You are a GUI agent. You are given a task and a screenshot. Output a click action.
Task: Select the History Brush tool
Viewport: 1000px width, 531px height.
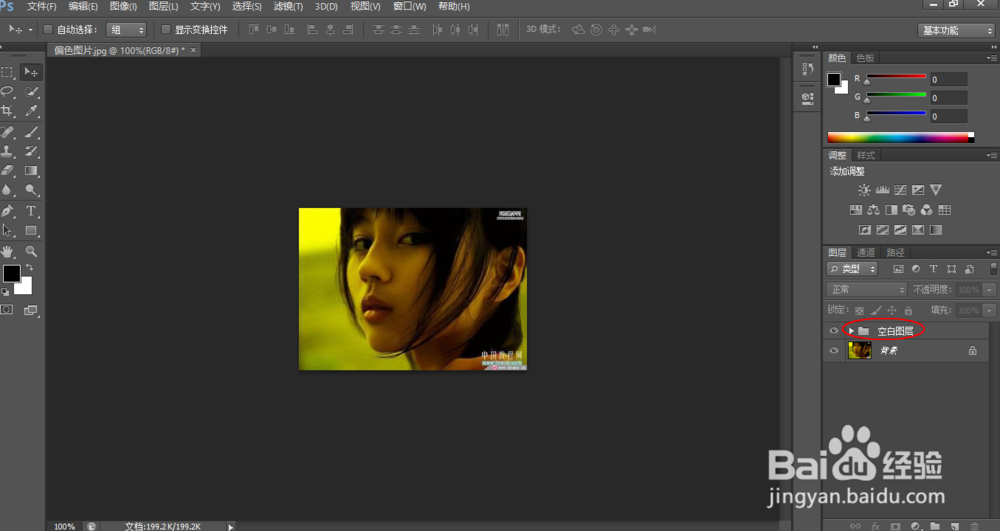[x=31, y=151]
